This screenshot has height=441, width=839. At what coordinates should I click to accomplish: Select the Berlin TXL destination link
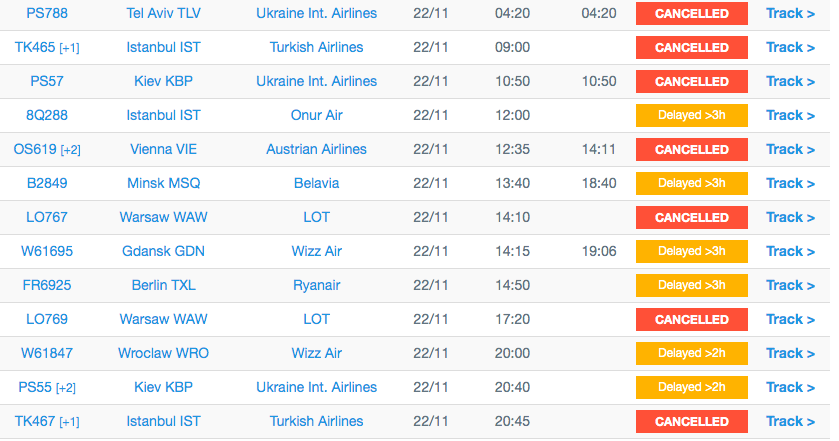point(163,285)
